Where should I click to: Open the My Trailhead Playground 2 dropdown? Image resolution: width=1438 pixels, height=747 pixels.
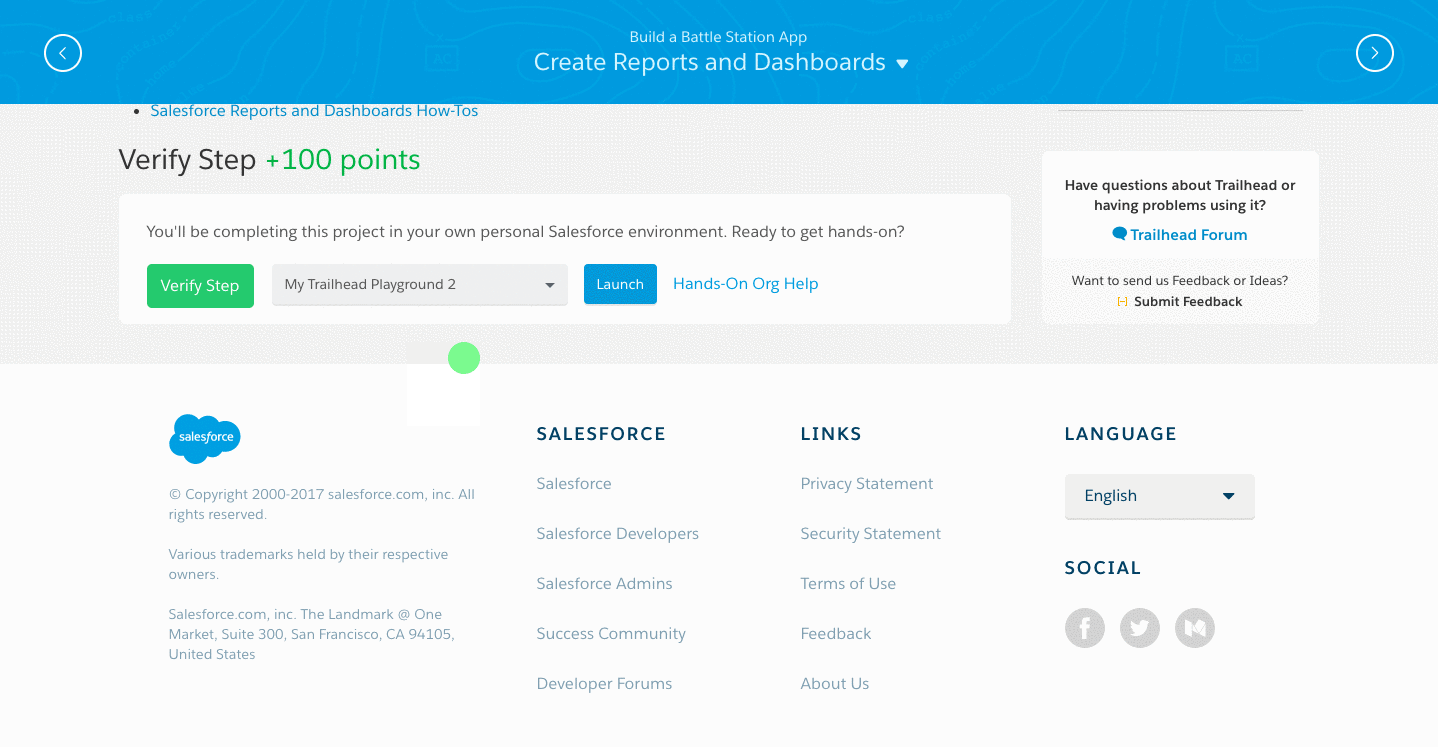[x=420, y=285]
